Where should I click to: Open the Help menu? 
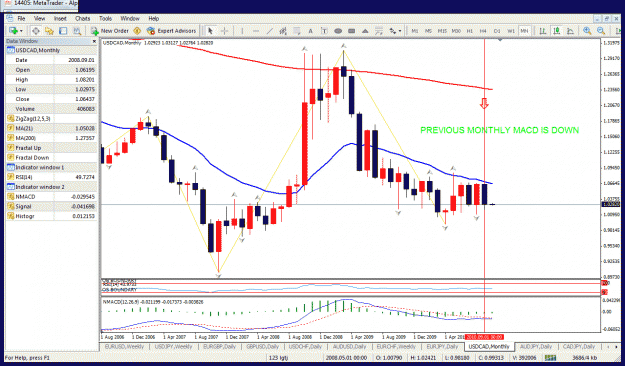(x=153, y=18)
